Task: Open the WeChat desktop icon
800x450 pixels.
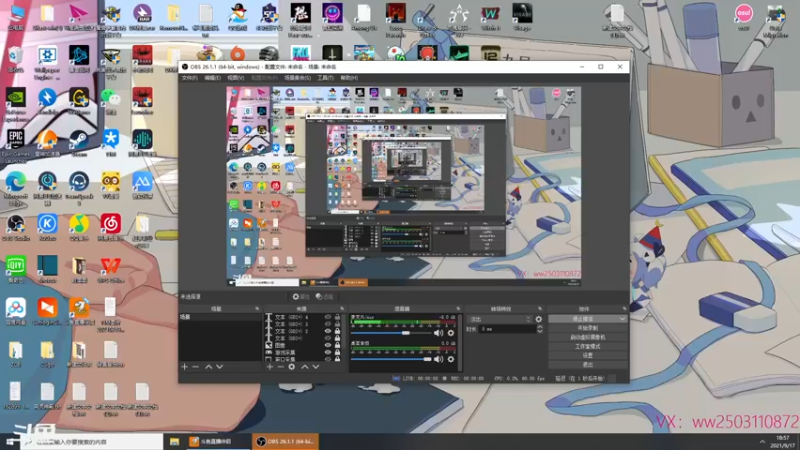Action: (x=111, y=100)
